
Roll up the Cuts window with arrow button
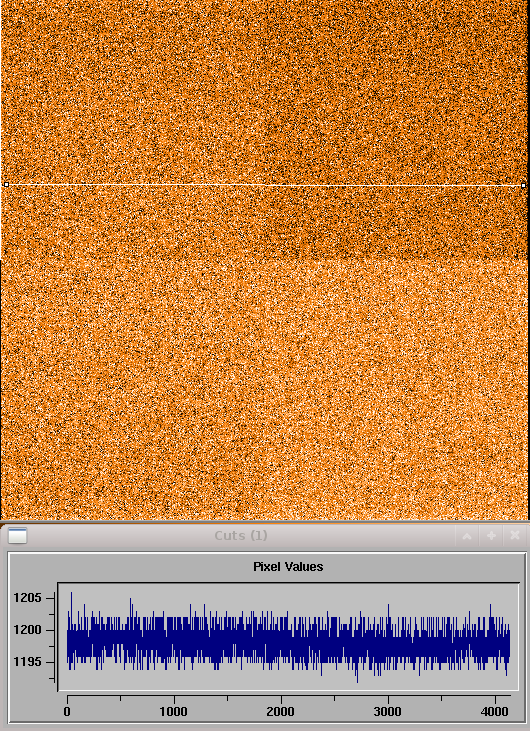point(467,536)
